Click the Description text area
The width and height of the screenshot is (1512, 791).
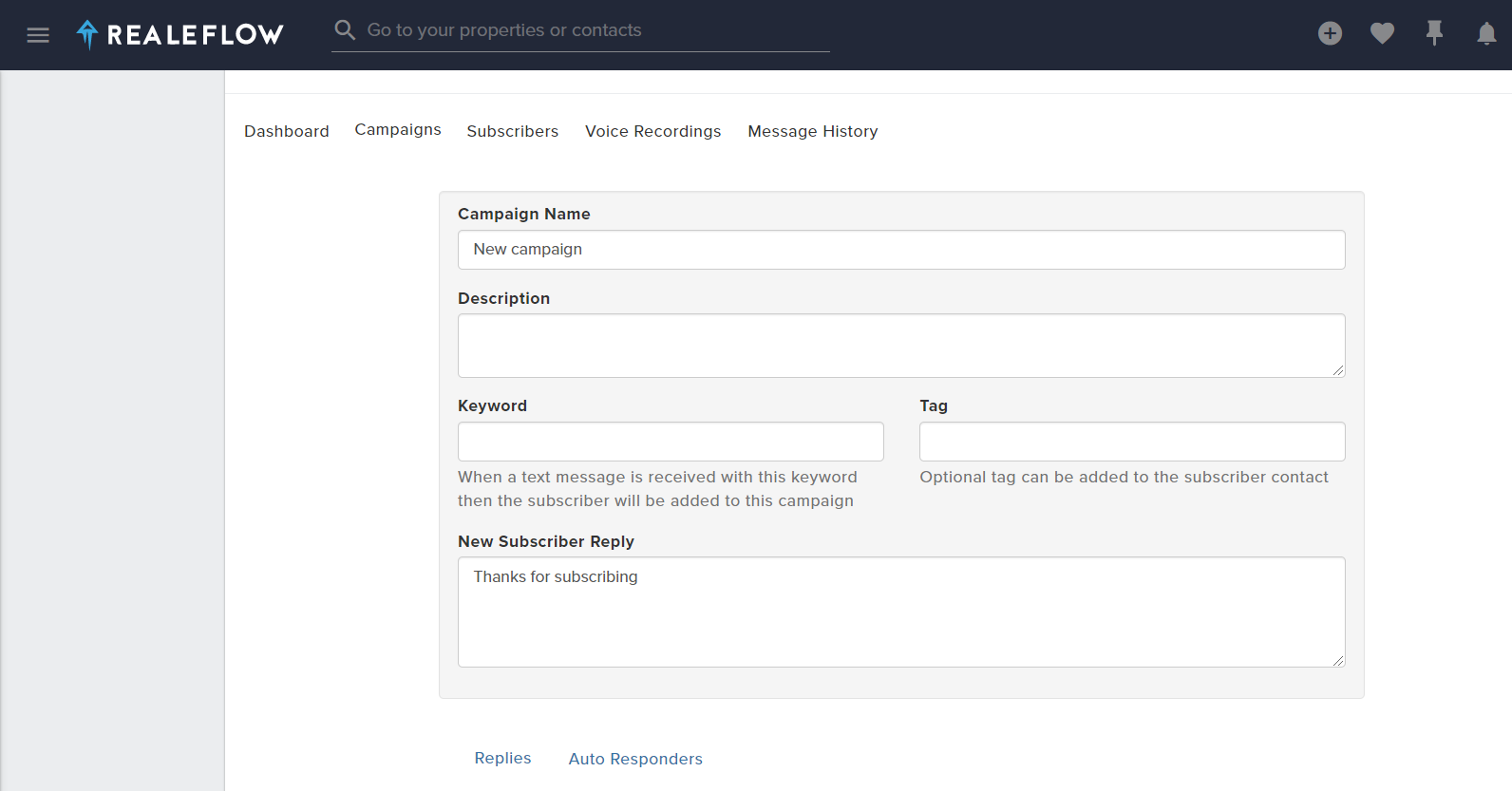point(901,346)
